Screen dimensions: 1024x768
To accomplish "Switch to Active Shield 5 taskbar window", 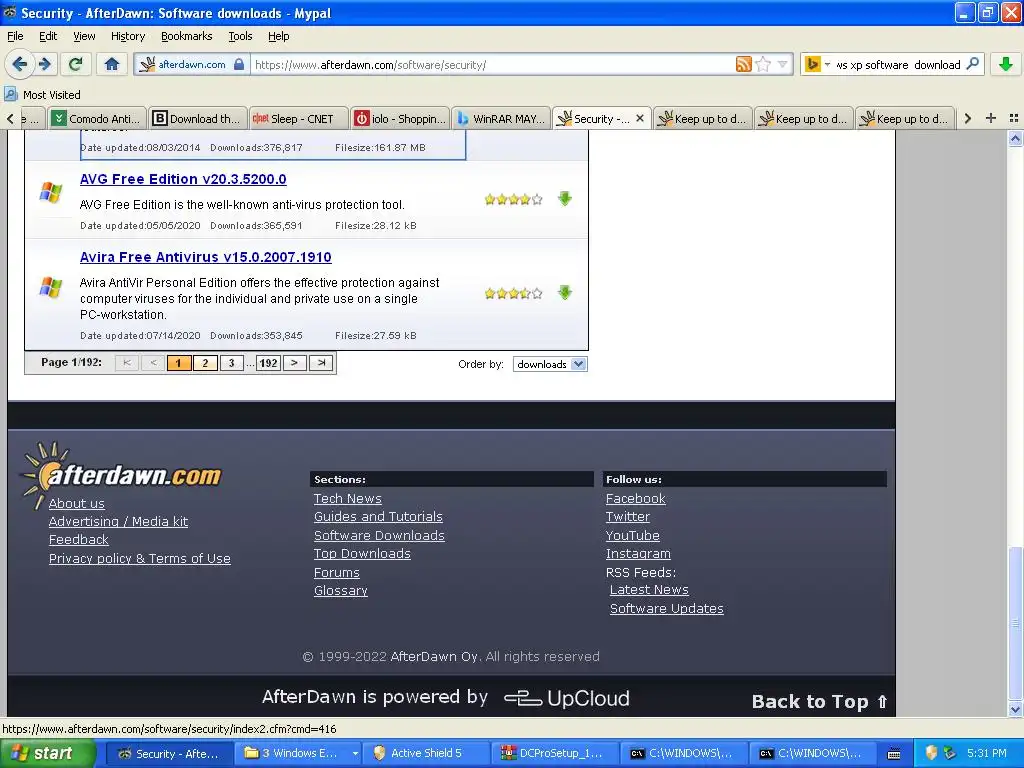I will click(426, 753).
